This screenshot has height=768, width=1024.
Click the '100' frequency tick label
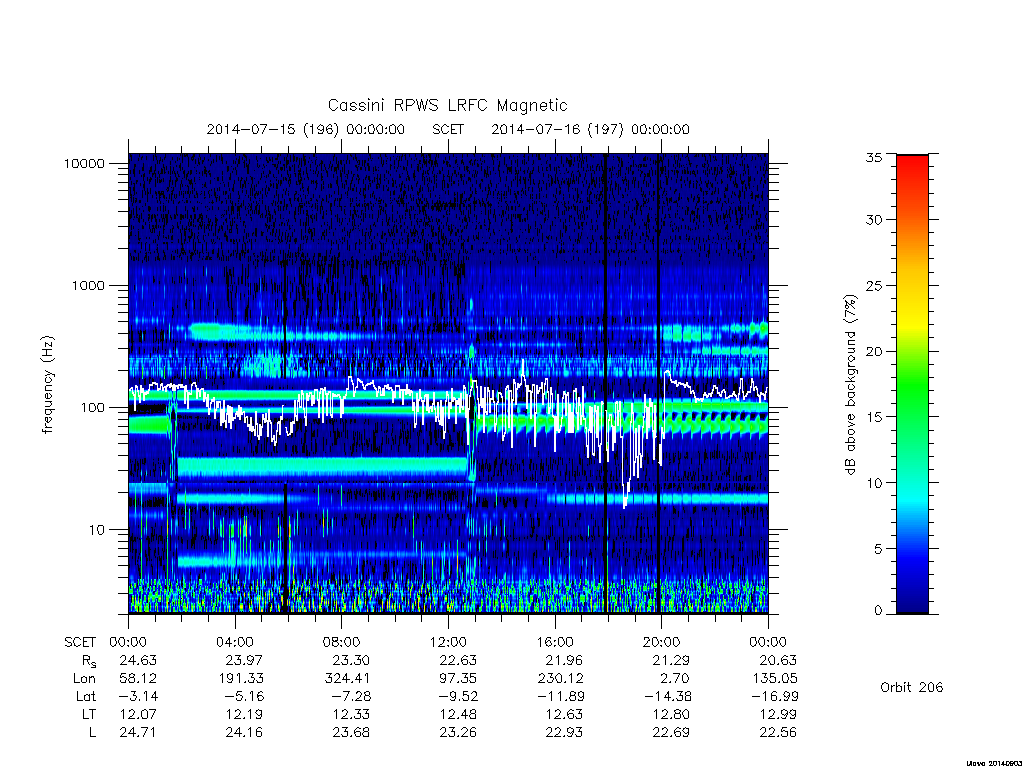pyautogui.click(x=92, y=408)
